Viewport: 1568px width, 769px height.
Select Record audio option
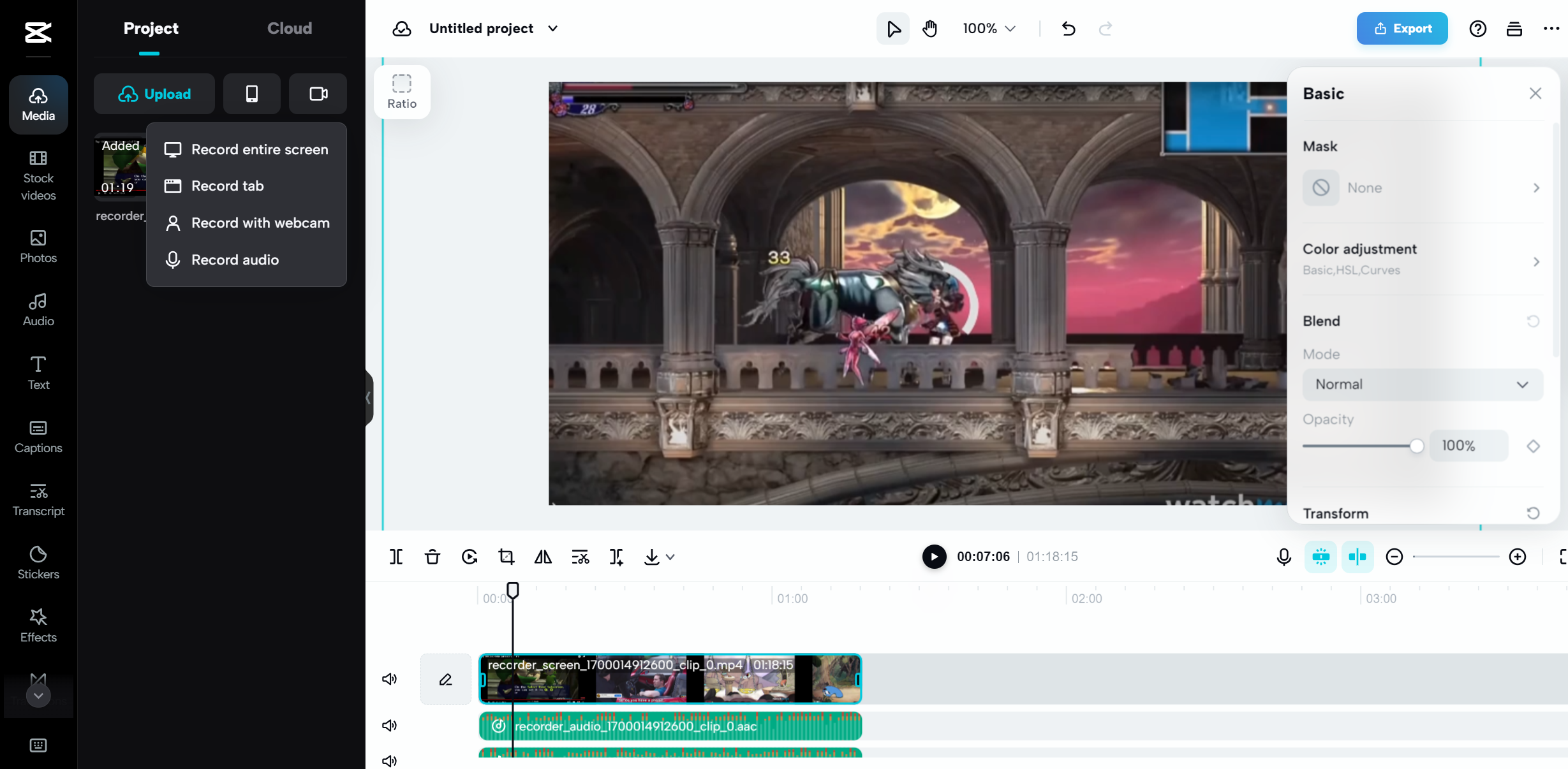coord(234,258)
